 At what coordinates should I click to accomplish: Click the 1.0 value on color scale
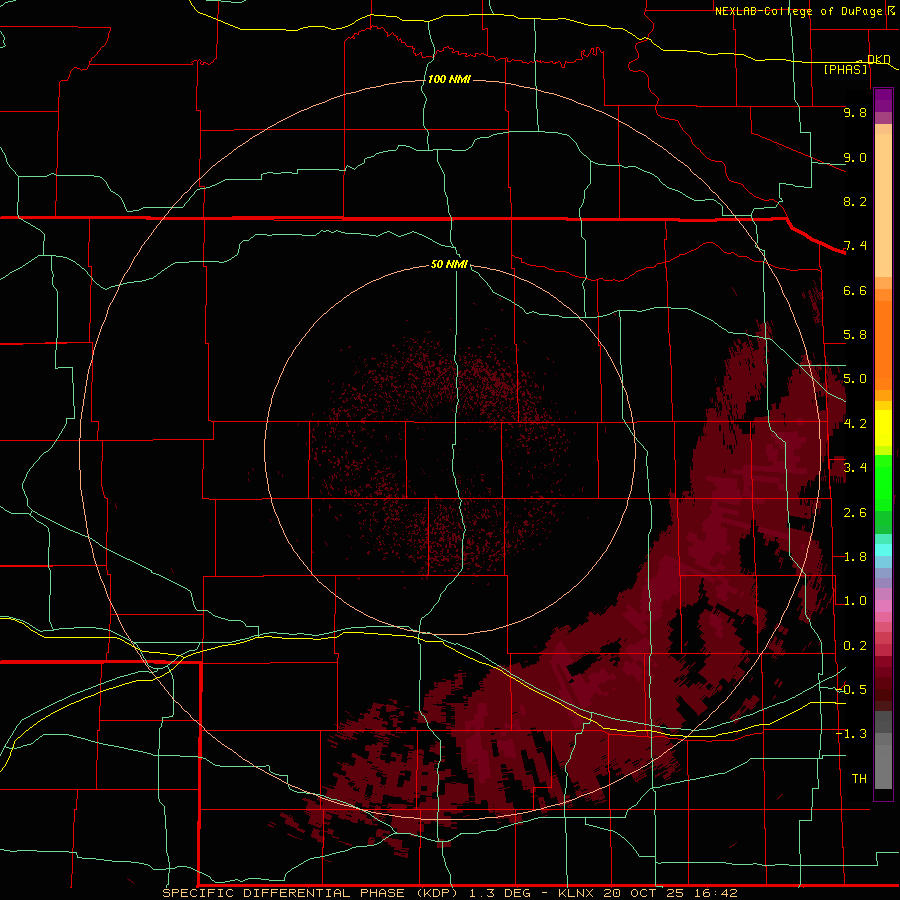click(855, 601)
